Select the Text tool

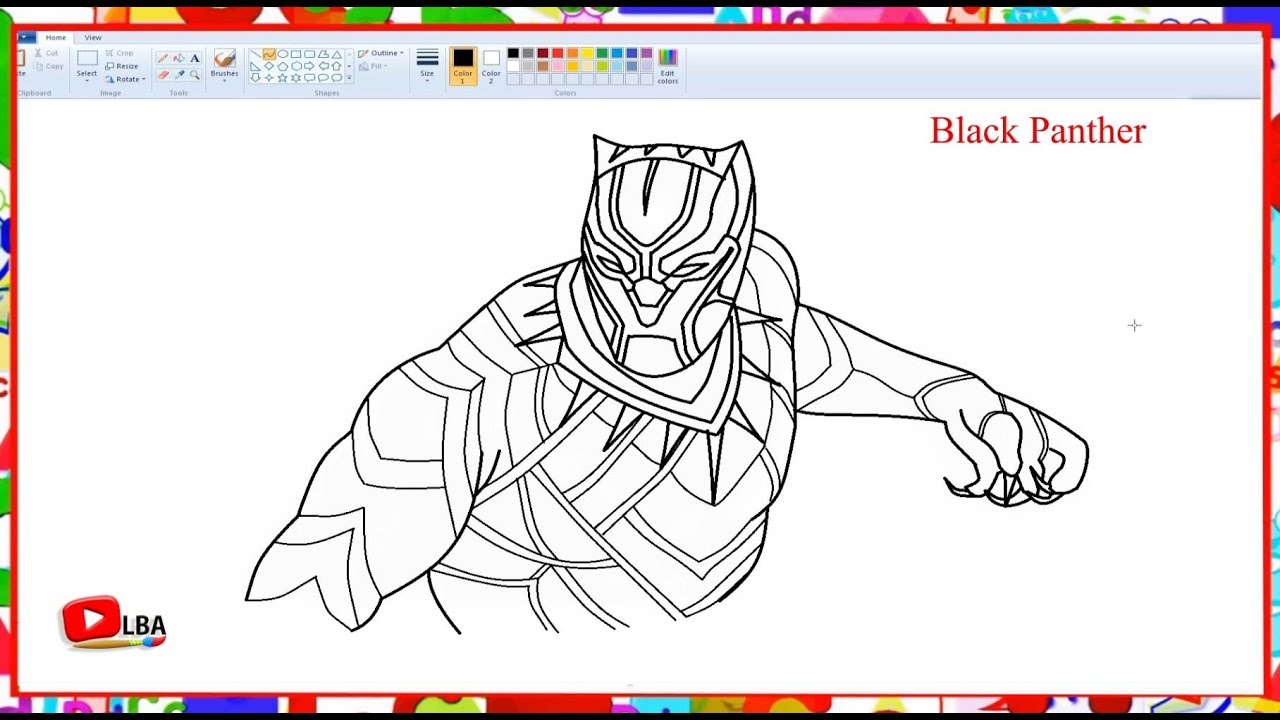193,58
